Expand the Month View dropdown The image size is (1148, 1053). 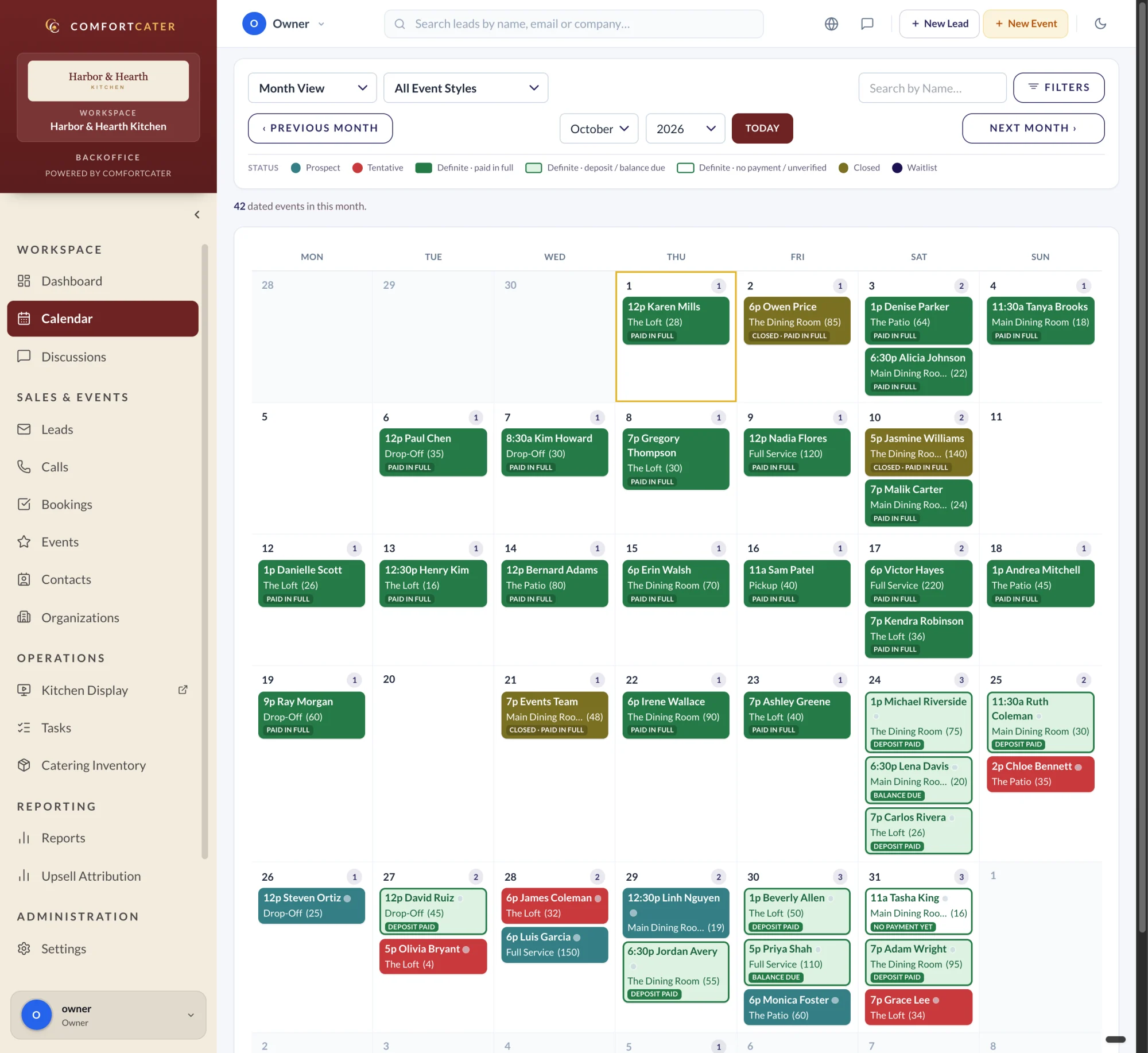312,88
